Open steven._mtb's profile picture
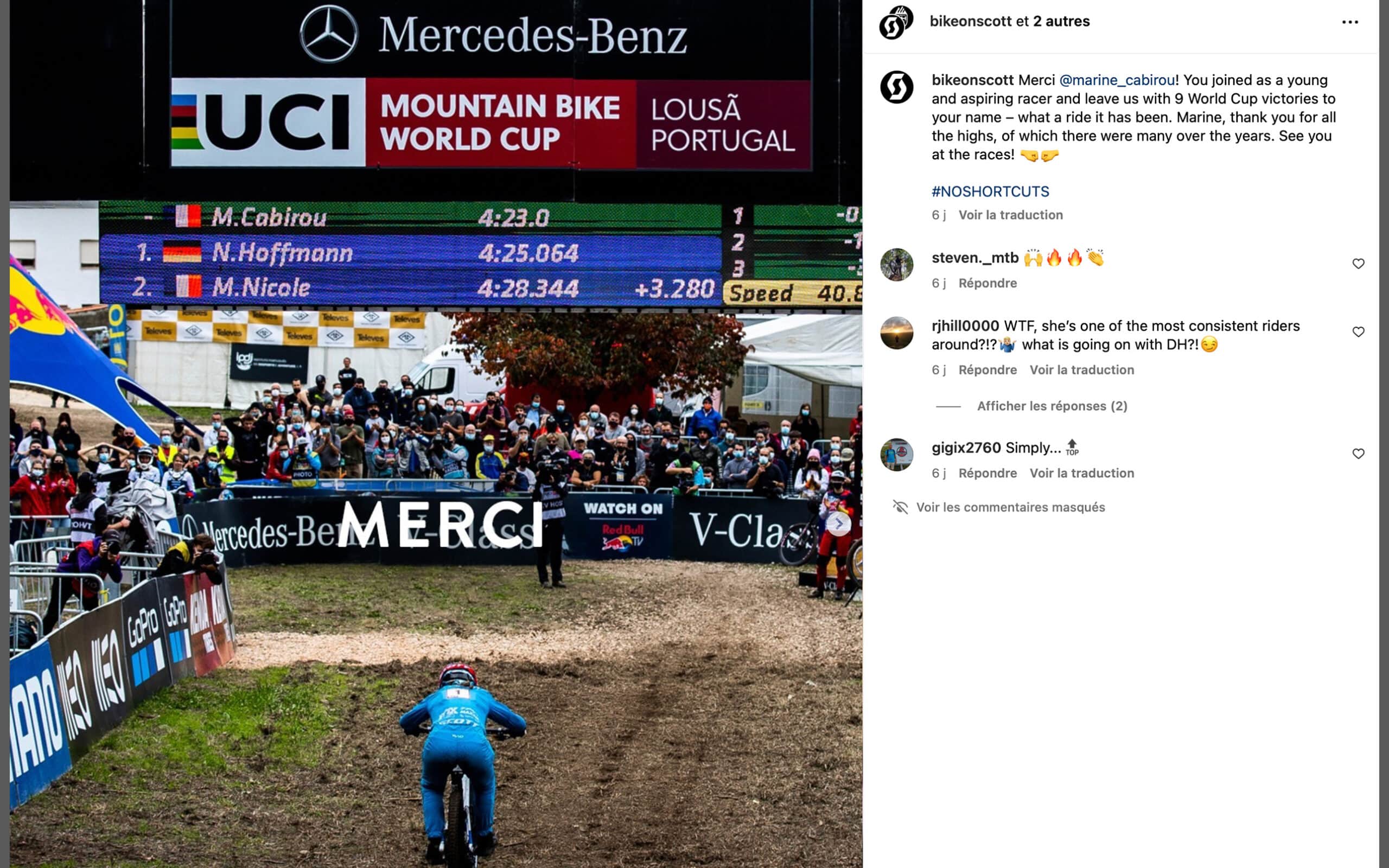This screenshot has height=868, width=1389. (x=896, y=265)
